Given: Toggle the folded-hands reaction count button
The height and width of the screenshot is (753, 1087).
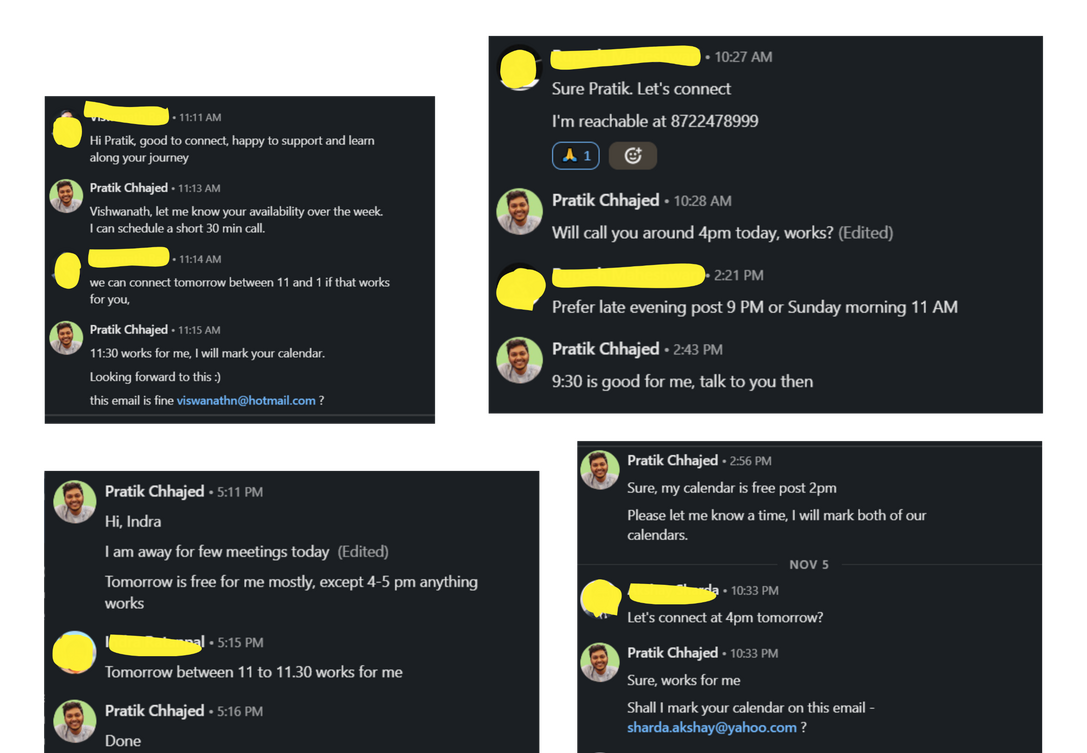Looking at the screenshot, I should pyautogui.click(x=575, y=155).
